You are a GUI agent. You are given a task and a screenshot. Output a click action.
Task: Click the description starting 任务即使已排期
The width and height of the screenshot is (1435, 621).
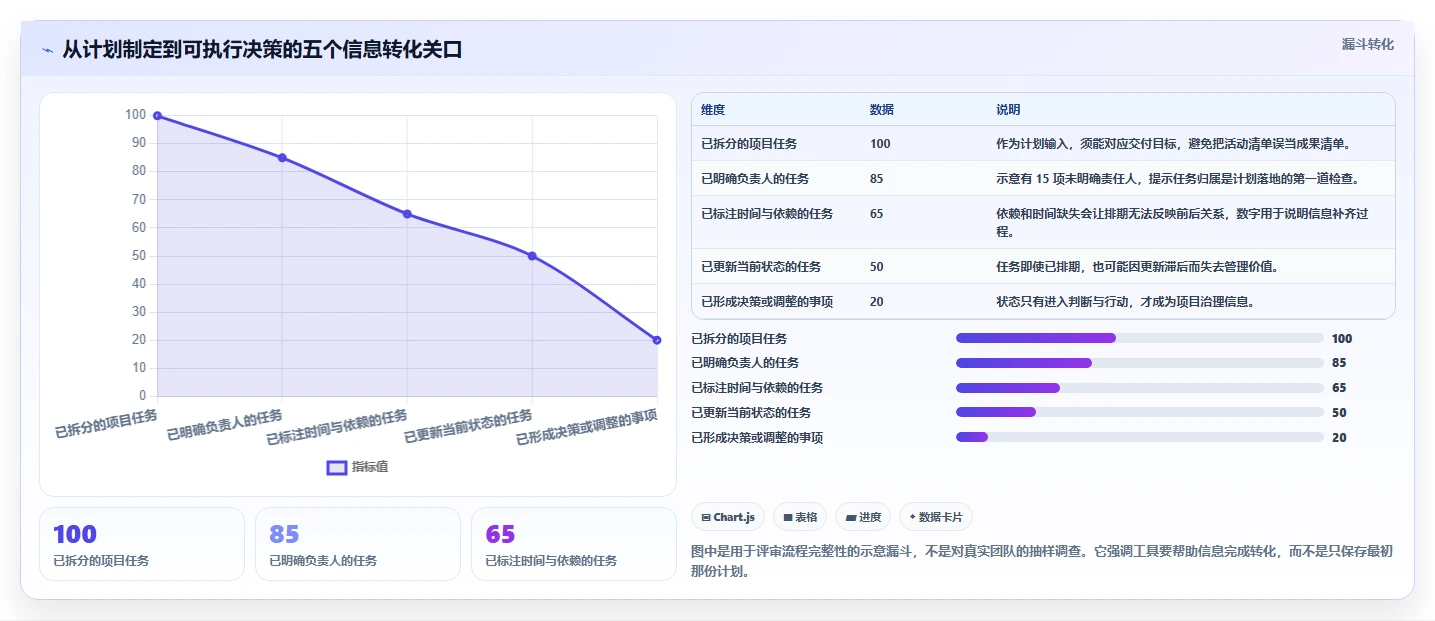click(1137, 266)
